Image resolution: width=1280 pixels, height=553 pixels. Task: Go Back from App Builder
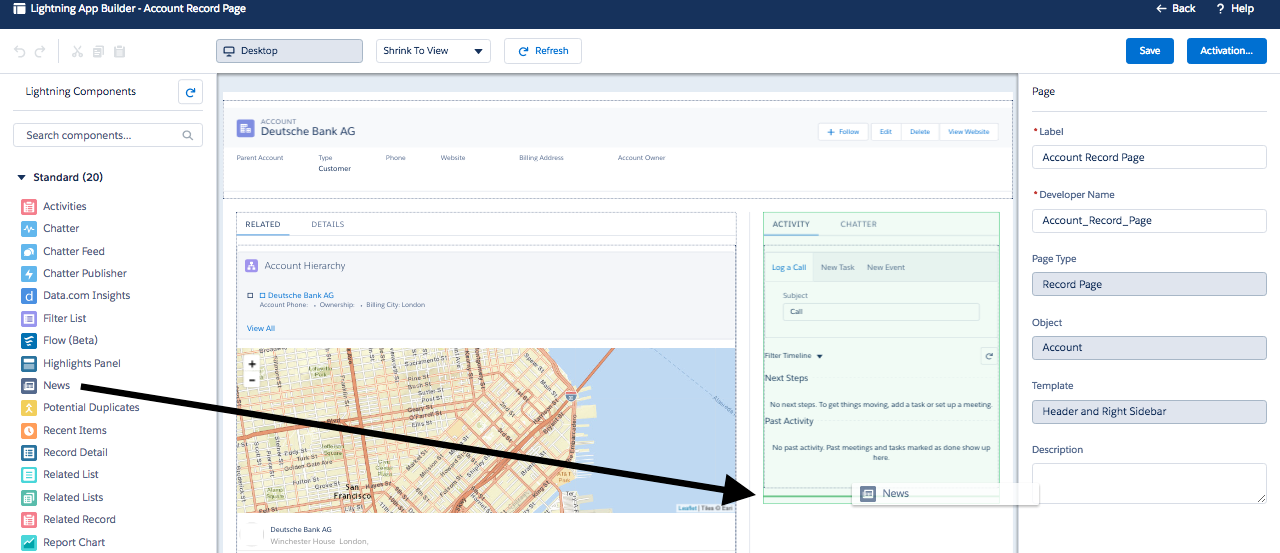[1176, 8]
